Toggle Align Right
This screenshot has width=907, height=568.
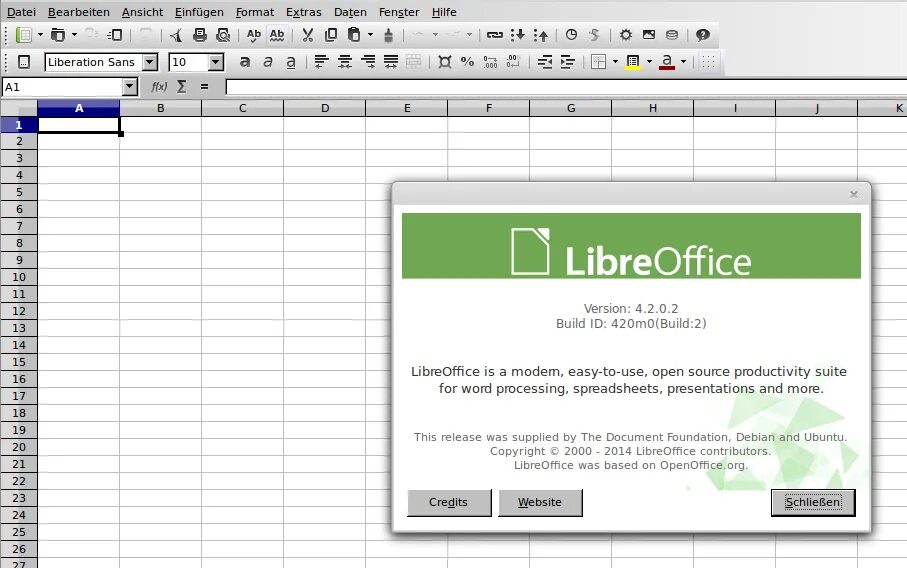click(368, 62)
